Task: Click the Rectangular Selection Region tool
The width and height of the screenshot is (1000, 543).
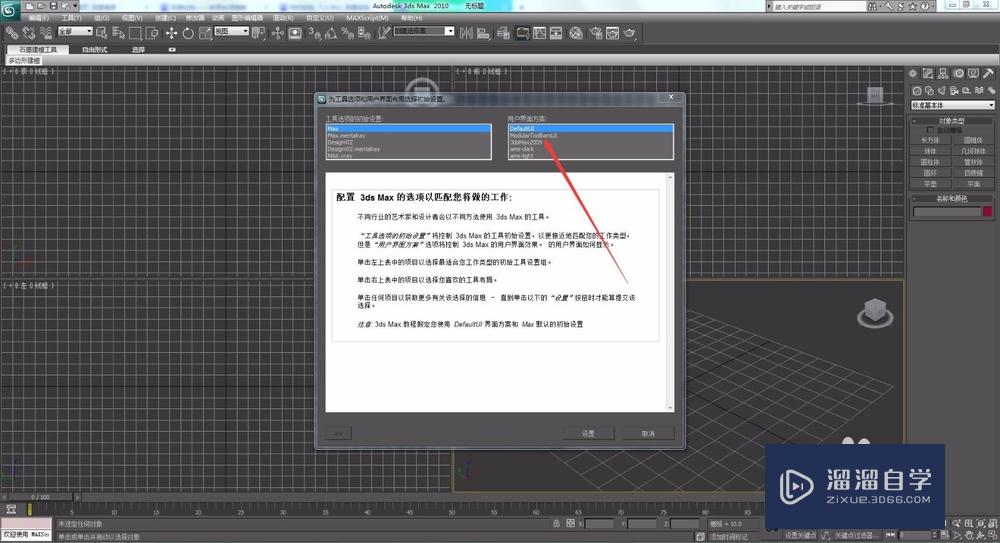Action: pyautogui.click(x=135, y=33)
